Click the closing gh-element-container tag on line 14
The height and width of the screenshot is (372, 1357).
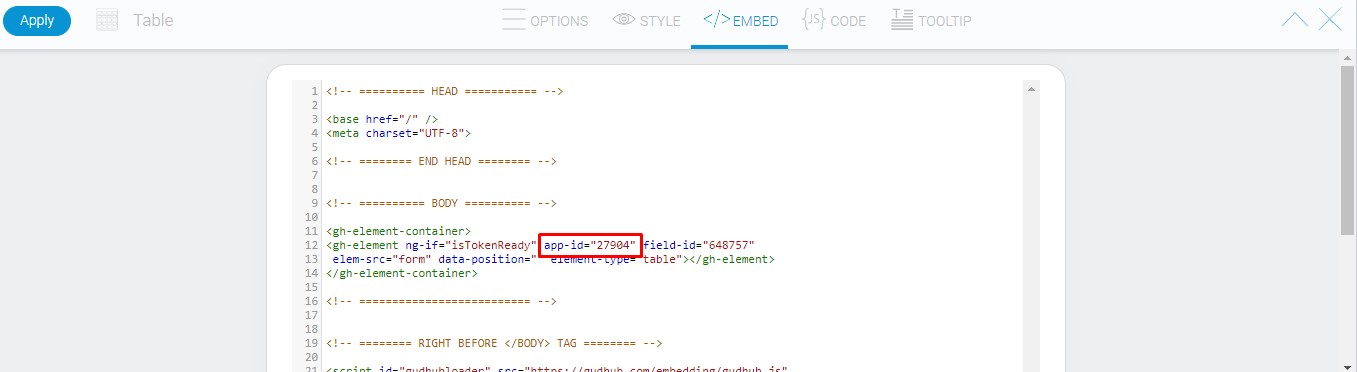401,273
